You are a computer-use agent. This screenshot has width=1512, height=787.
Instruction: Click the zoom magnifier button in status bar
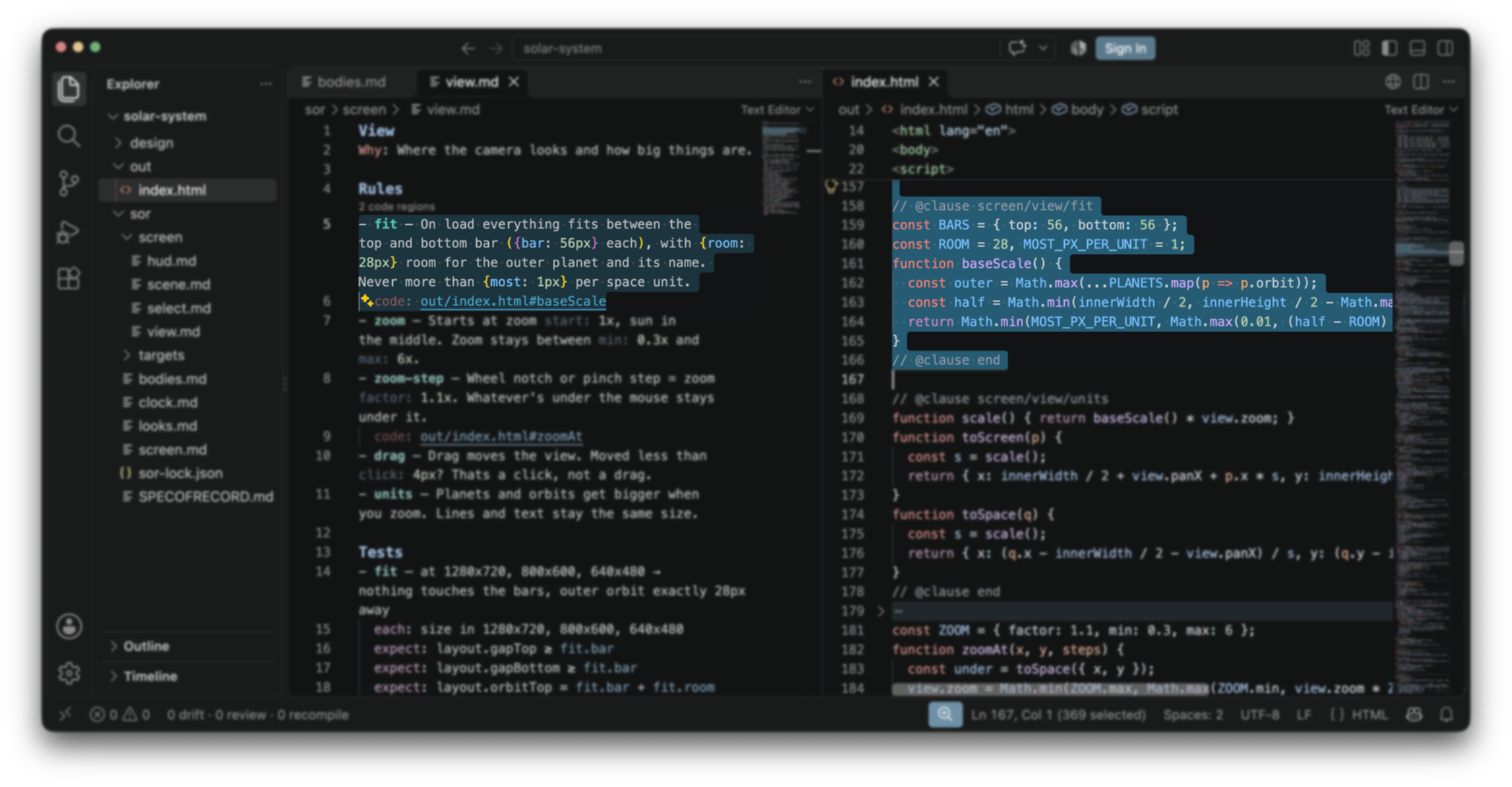945,715
